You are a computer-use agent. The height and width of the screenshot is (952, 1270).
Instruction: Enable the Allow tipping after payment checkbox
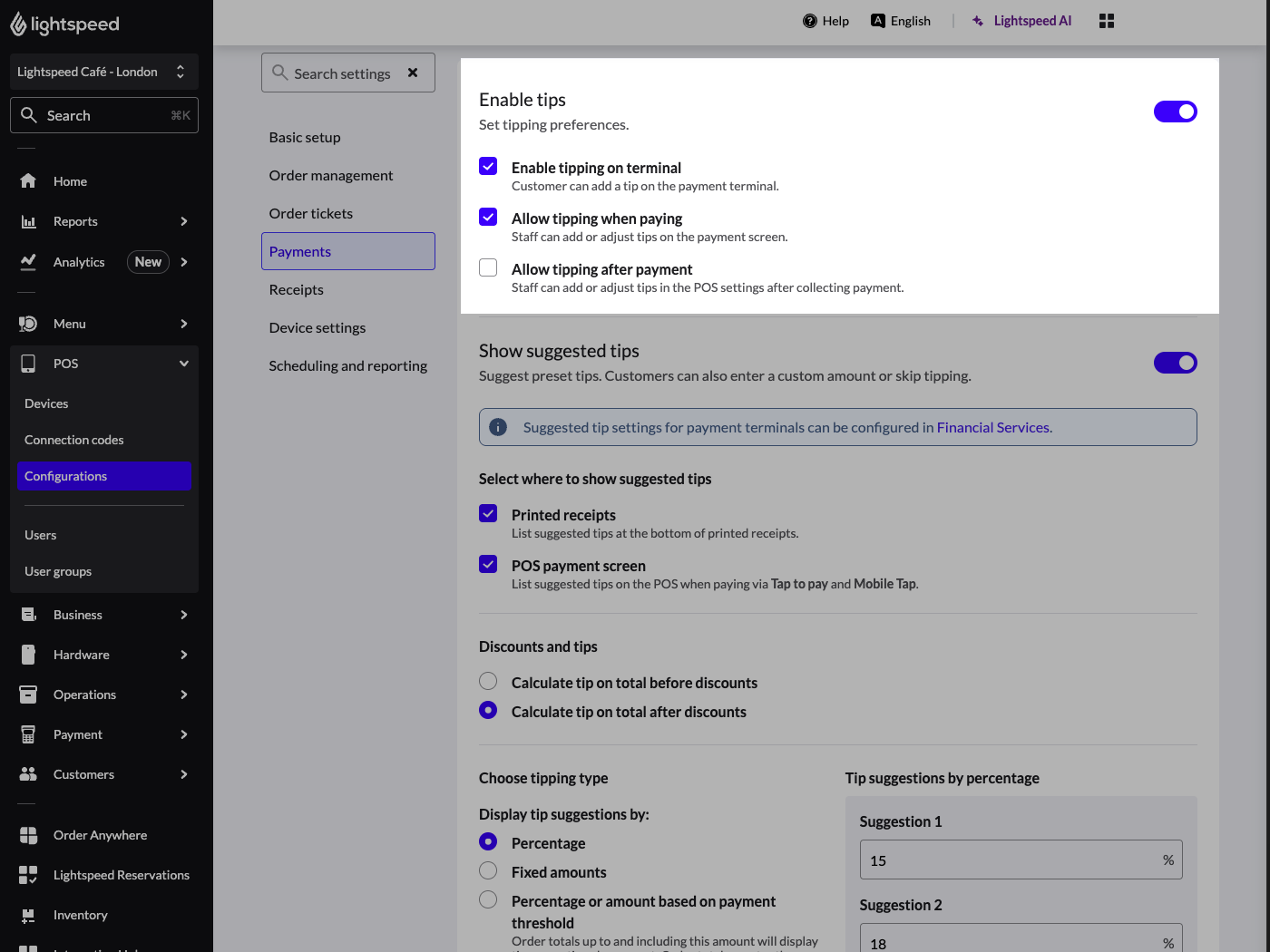coord(488,267)
